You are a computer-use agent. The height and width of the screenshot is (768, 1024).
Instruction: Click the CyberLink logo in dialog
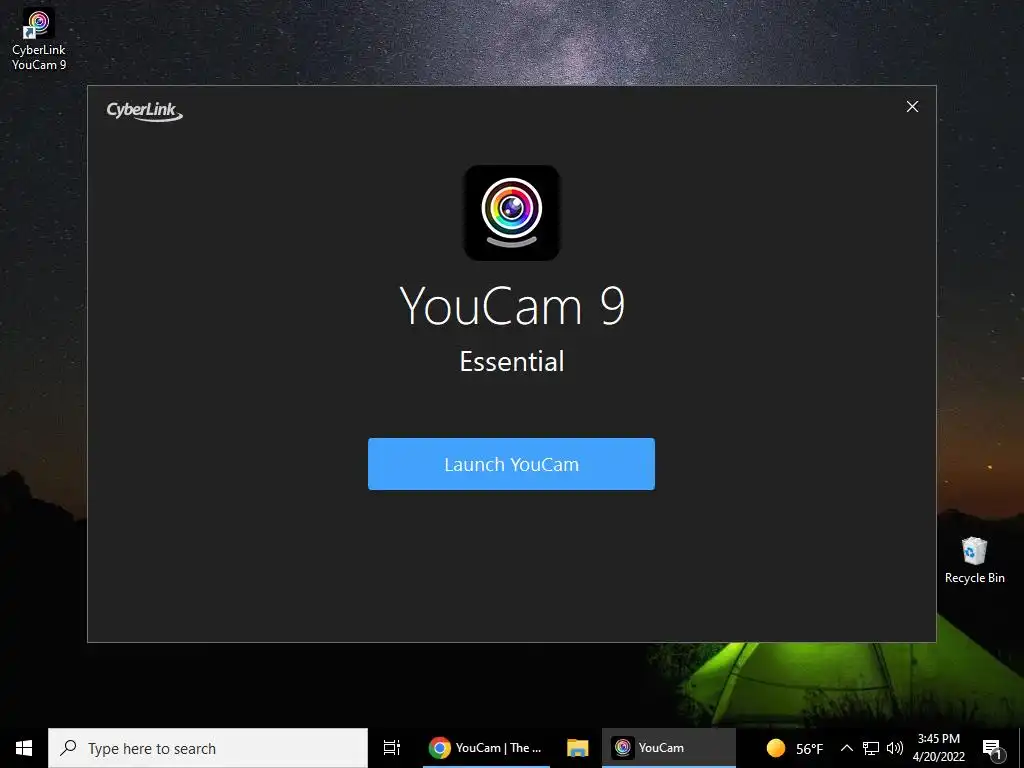144,111
